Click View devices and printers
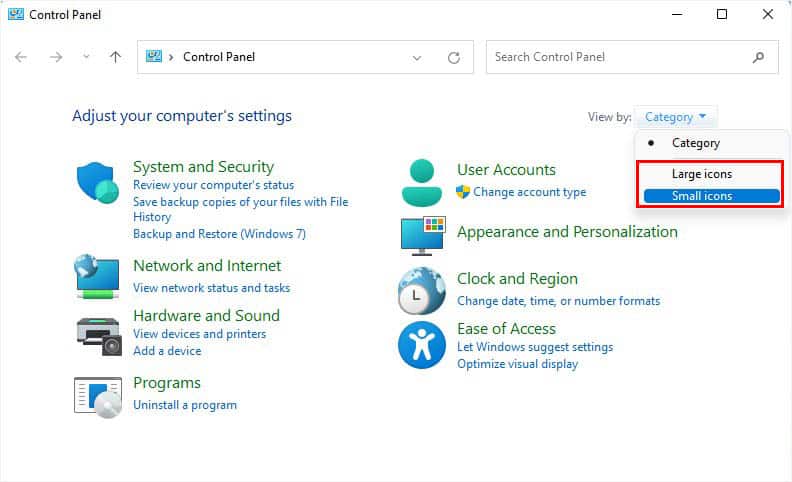Image resolution: width=792 pixels, height=482 pixels. [x=200, y=334]
